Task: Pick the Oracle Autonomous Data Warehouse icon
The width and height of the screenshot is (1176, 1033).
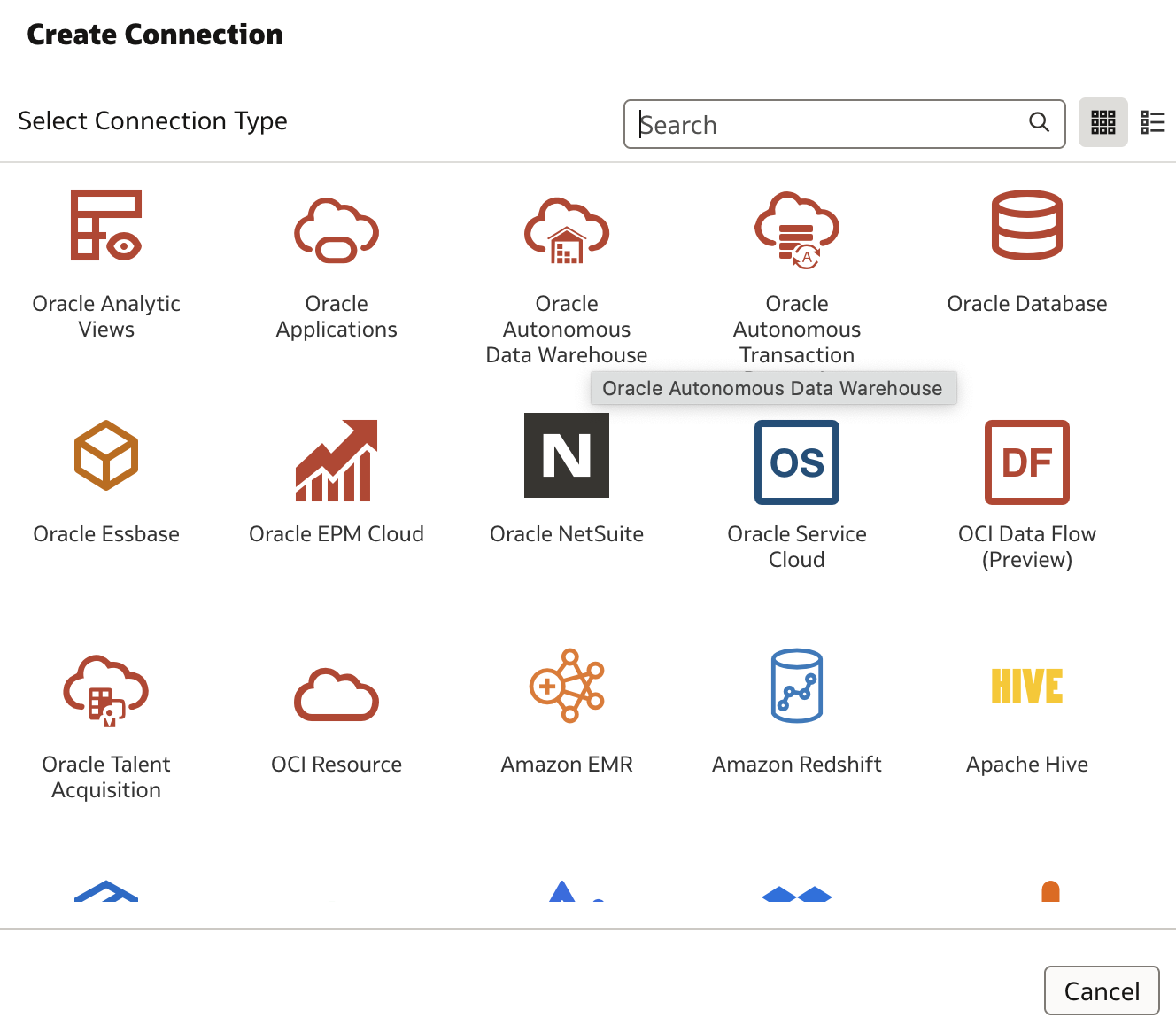Action: pos(567,230)
